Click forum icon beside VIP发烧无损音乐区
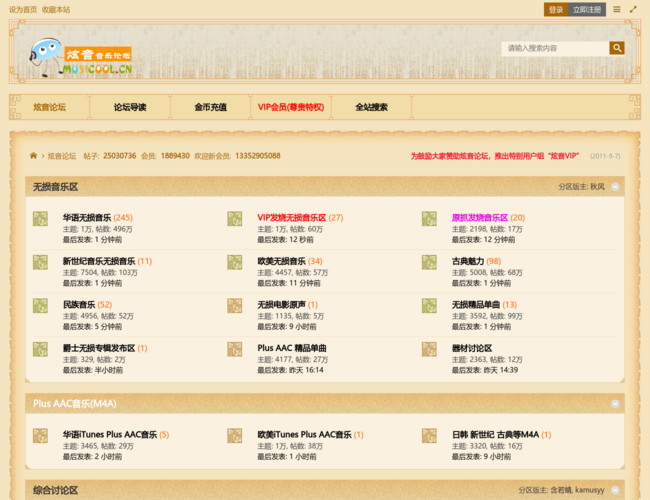Viewport: 650px width, 500px height. tap(235, 218)
